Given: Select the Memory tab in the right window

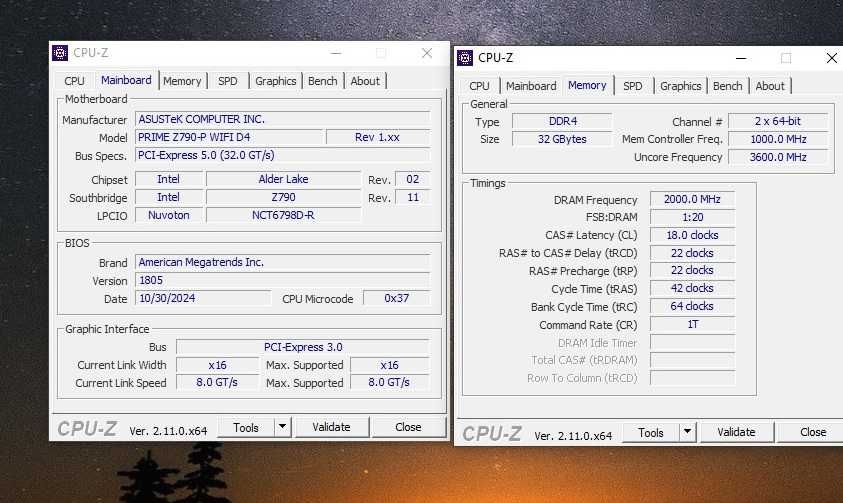Looking at the screenshot, I should 587,85.
